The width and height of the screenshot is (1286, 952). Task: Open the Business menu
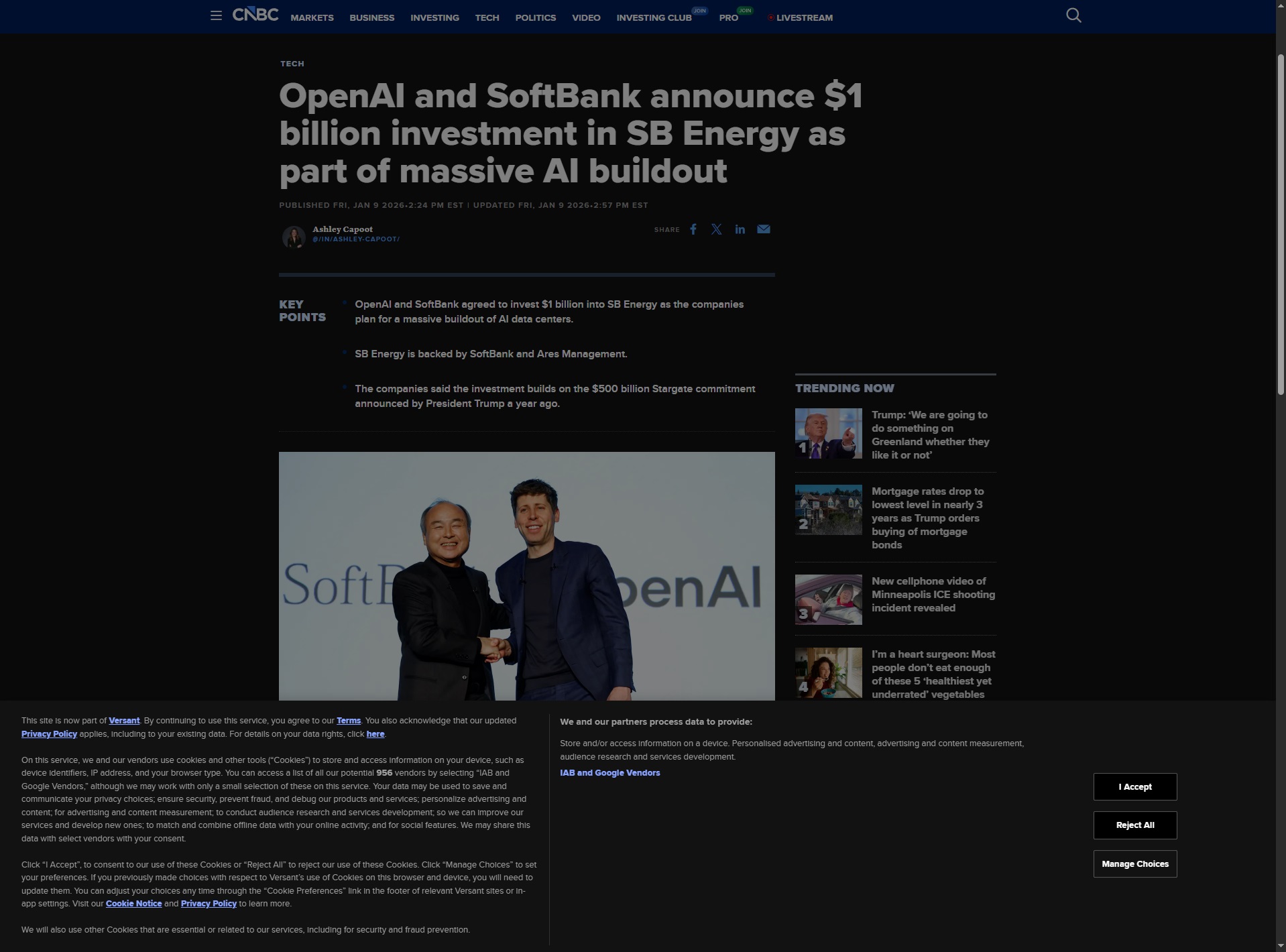click(372, 18)
